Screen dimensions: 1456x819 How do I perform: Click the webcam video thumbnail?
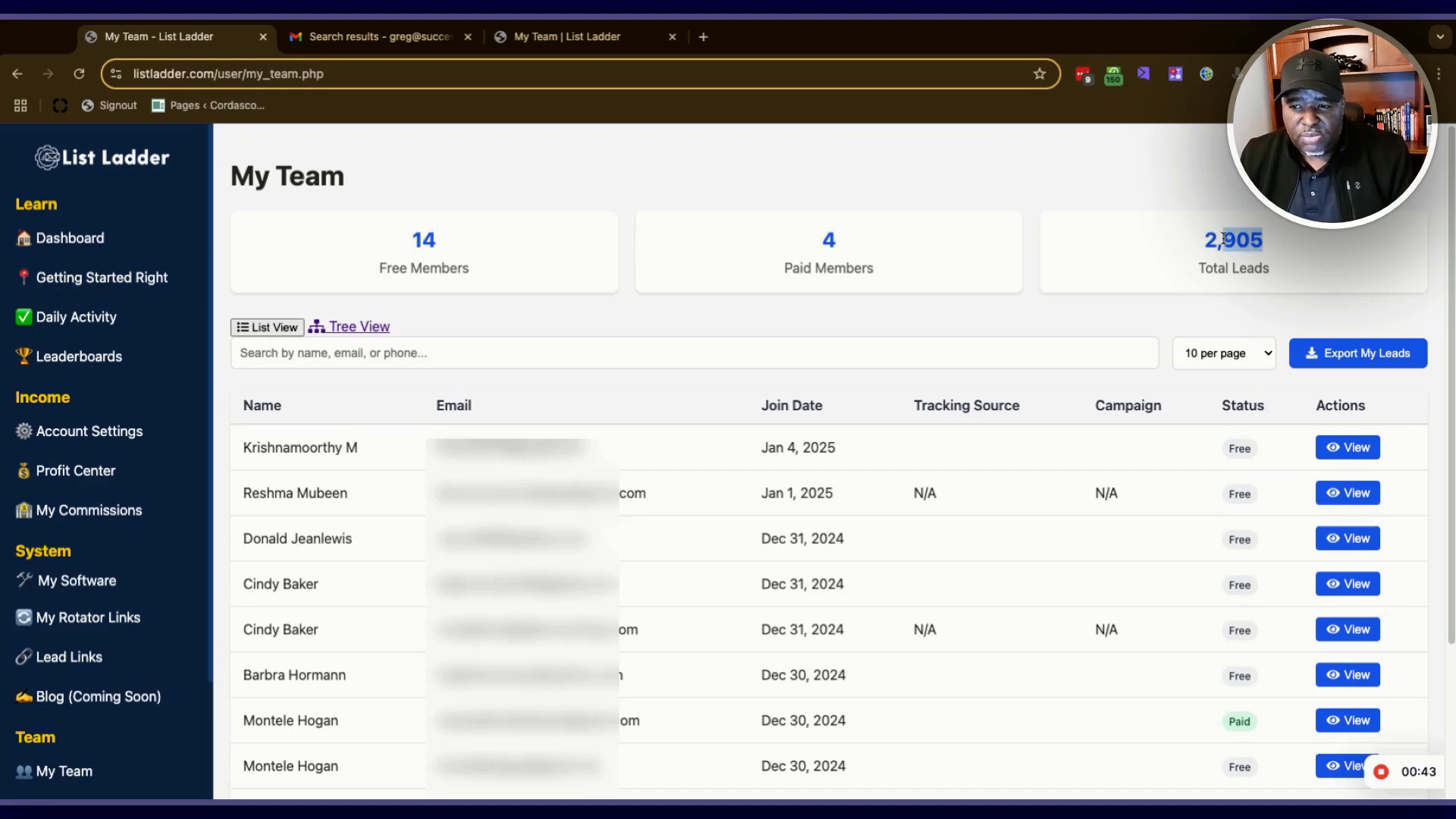pos(1332,124)
